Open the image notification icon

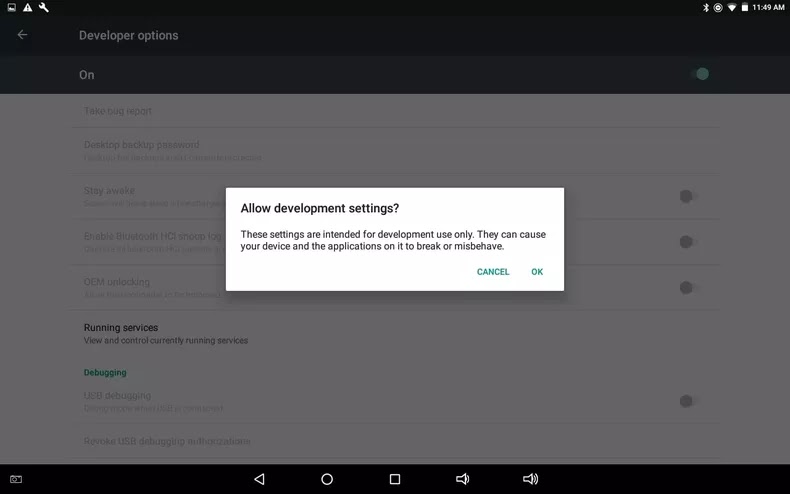click(12, 8)
